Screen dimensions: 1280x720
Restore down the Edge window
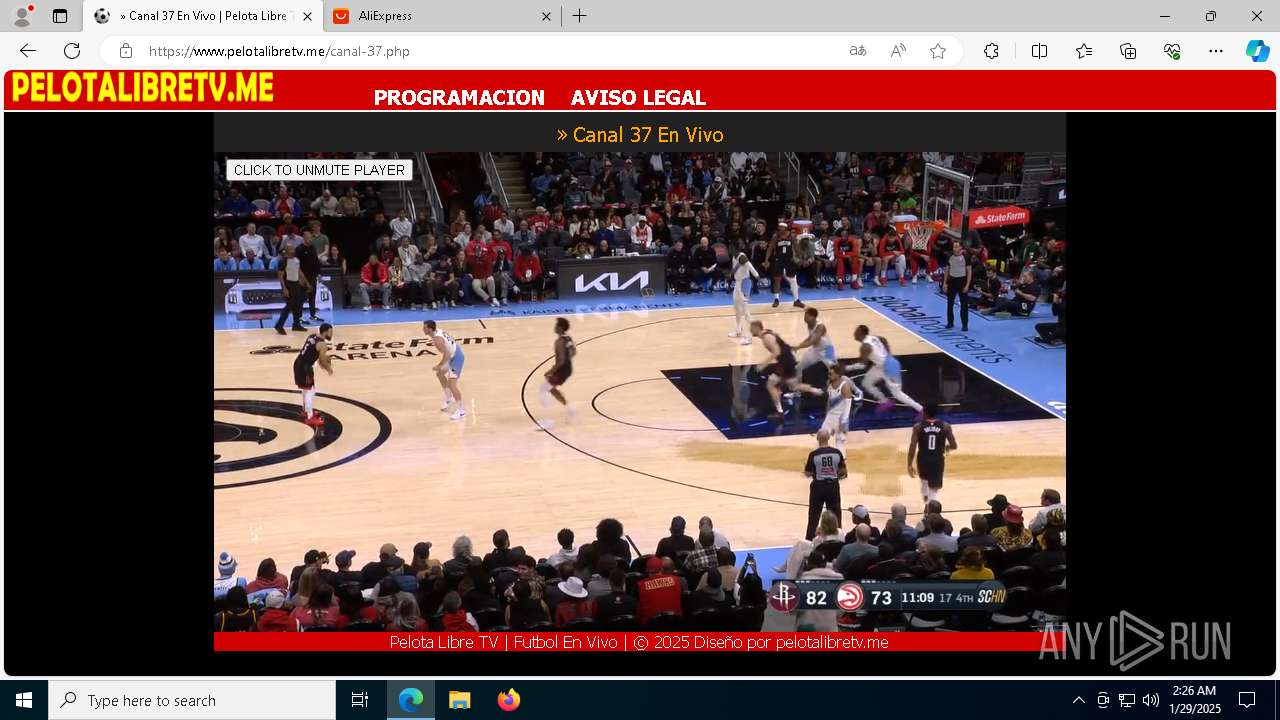click(x=1211, y=16)
